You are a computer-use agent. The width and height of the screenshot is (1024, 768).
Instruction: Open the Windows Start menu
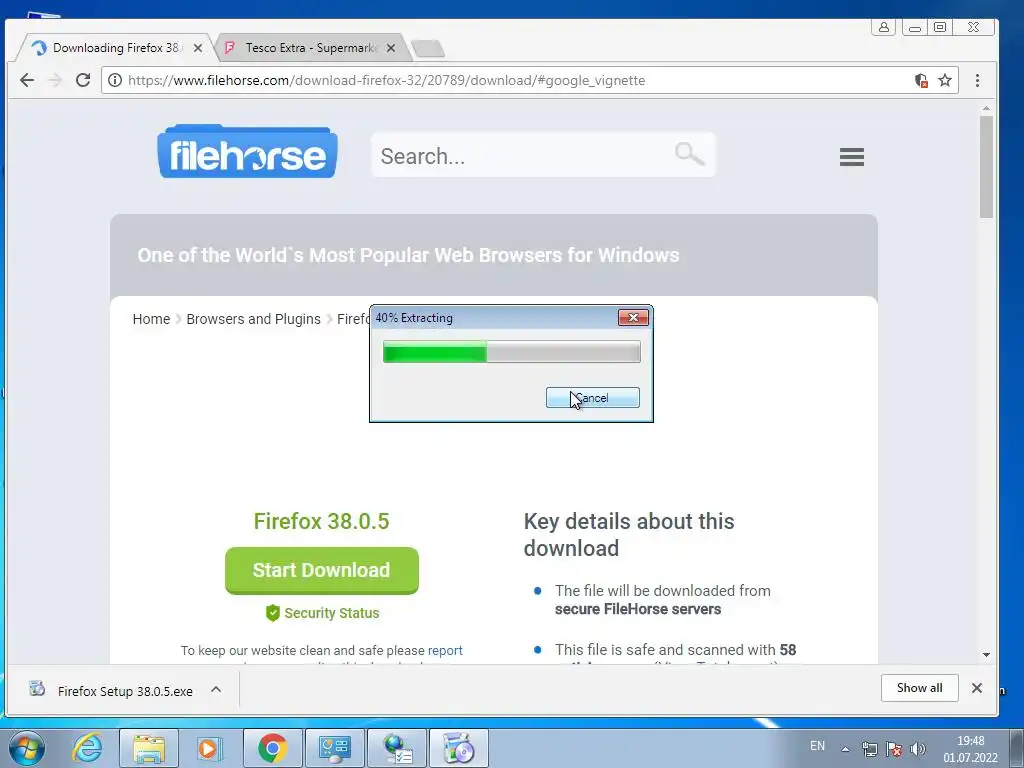click(x=27, y=748)
